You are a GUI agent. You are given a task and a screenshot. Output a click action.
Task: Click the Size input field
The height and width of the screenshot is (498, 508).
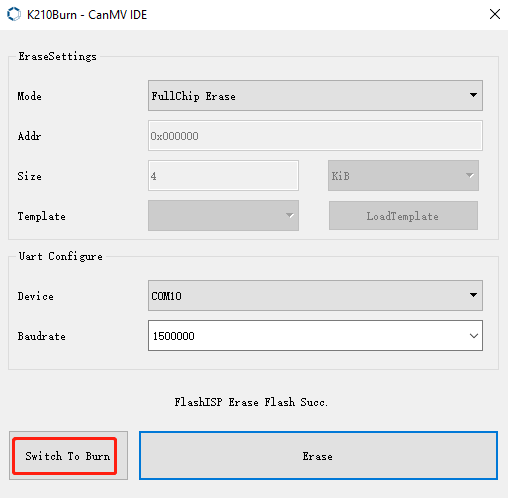tap(223, 176)
